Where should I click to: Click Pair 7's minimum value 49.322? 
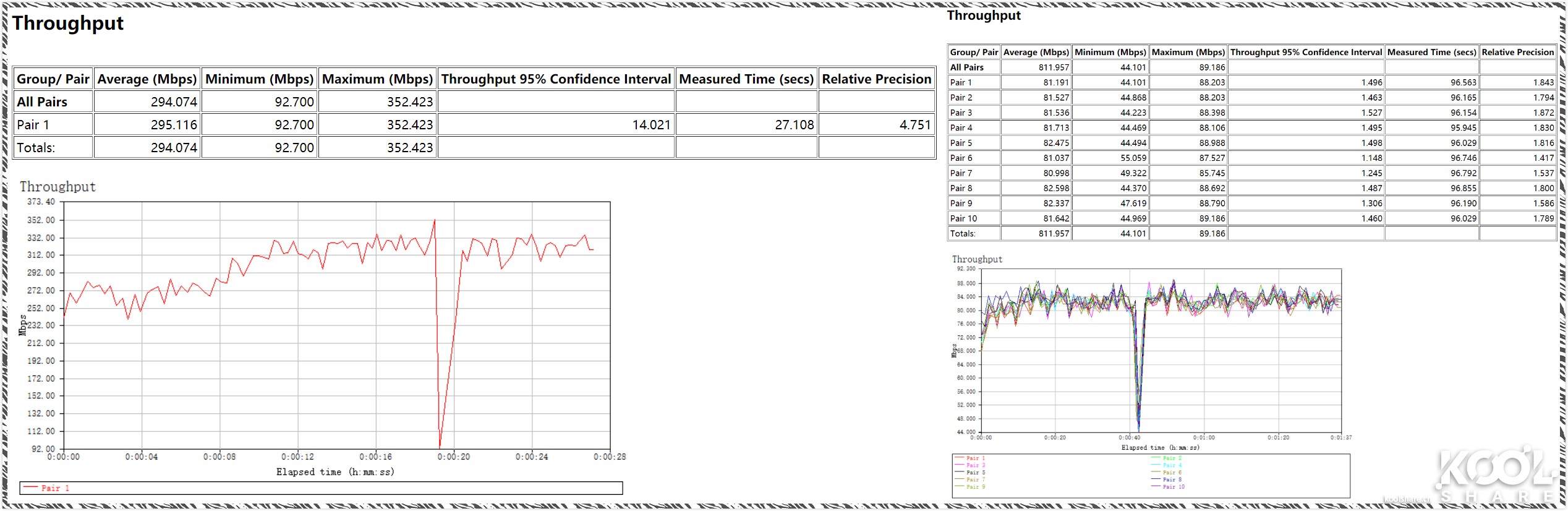pyautogui.click(x=1133, y=173)
